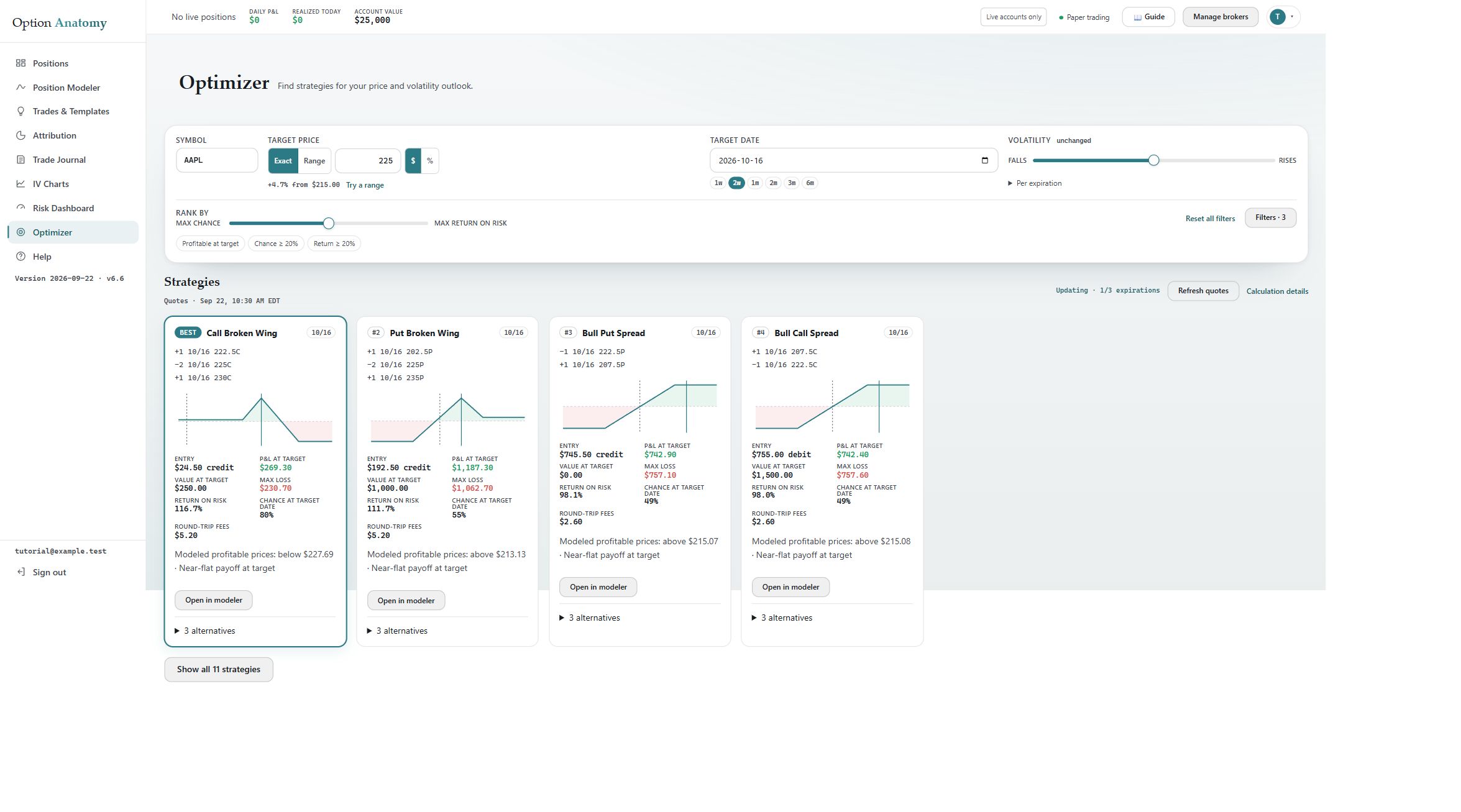The width and height of the screenshot is (1461, 812).
Task: Click the Optimizer target icon
Action: point(21,232)
